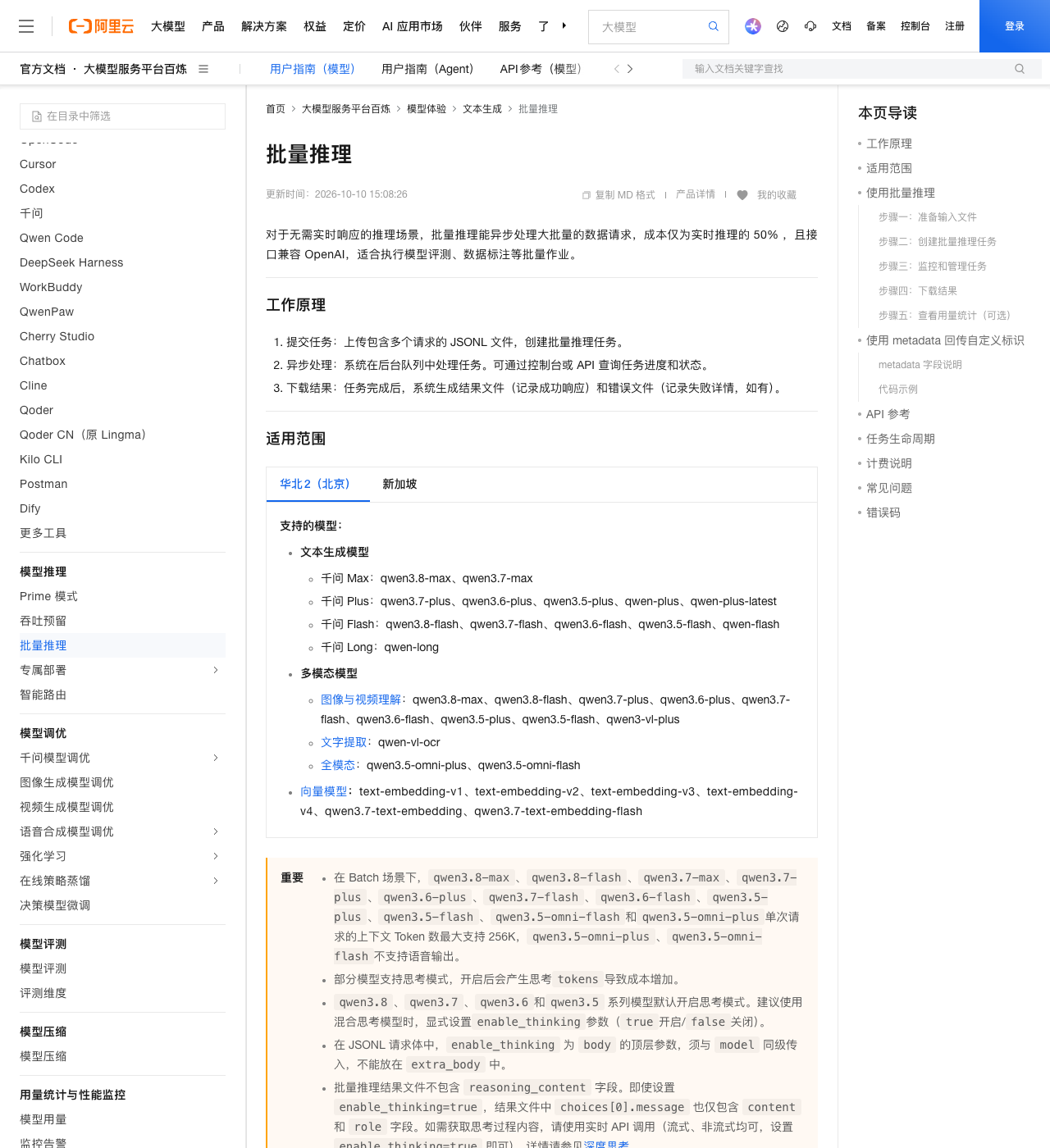Viewport: 1050px width, 1148px height.
Task: Click 文本生成 in the breadcrumb
Action: pos(482,109)
